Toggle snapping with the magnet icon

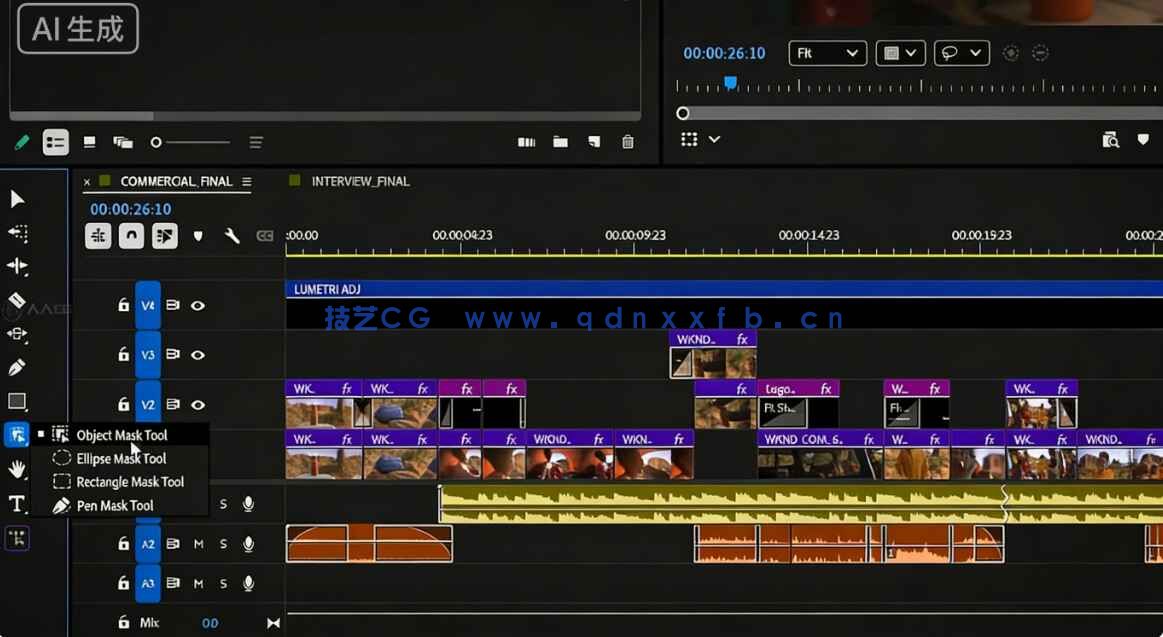(x=130, y=235)
